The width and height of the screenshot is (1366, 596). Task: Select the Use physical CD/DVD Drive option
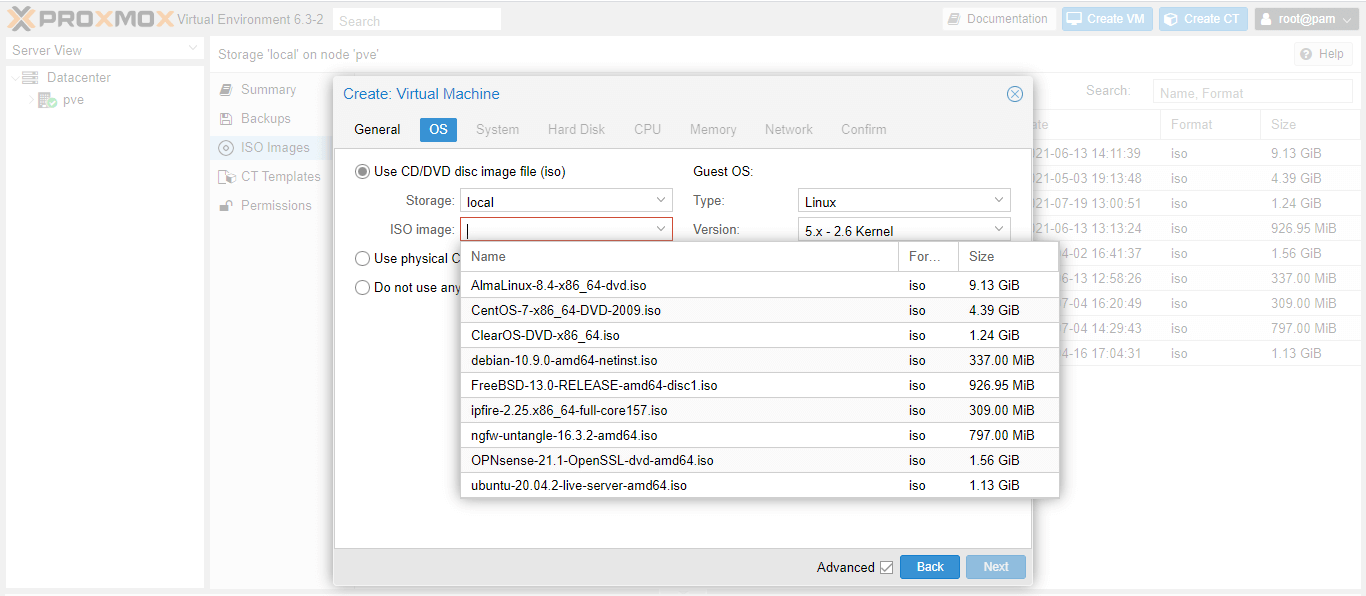tap(362, 258)
